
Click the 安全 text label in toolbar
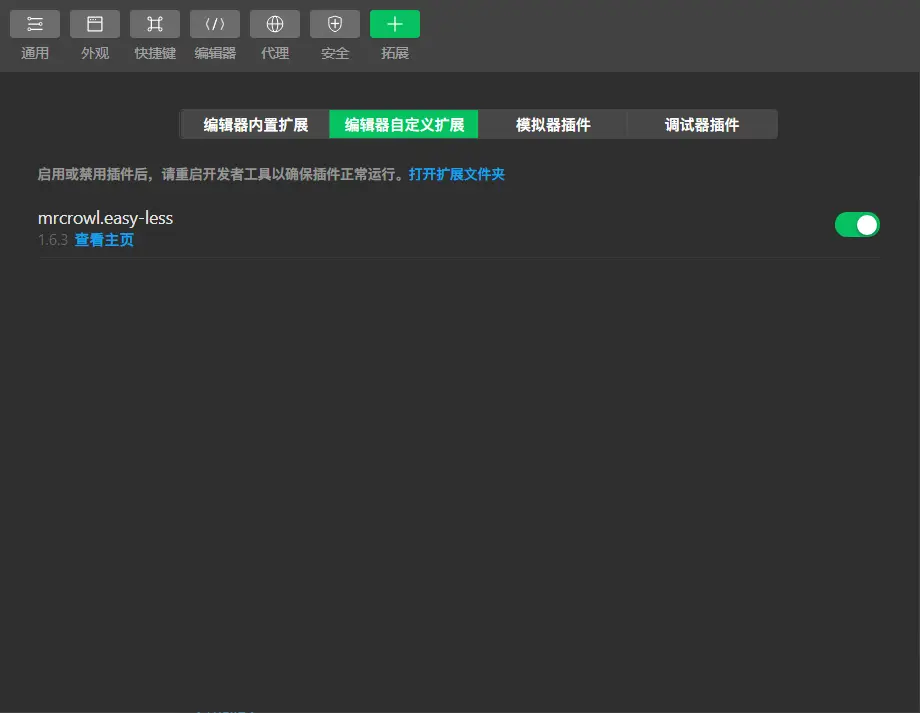335,53
